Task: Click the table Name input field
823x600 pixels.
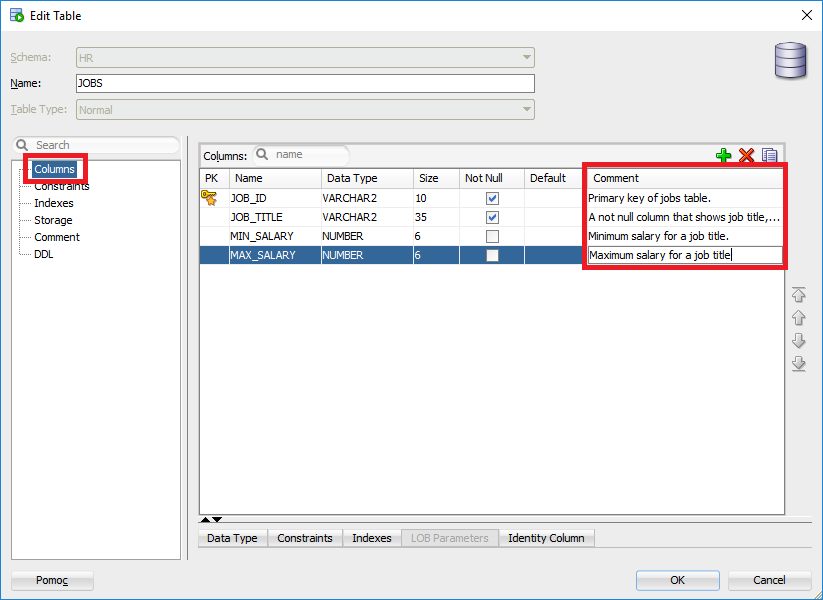Action: click(305, 84)
